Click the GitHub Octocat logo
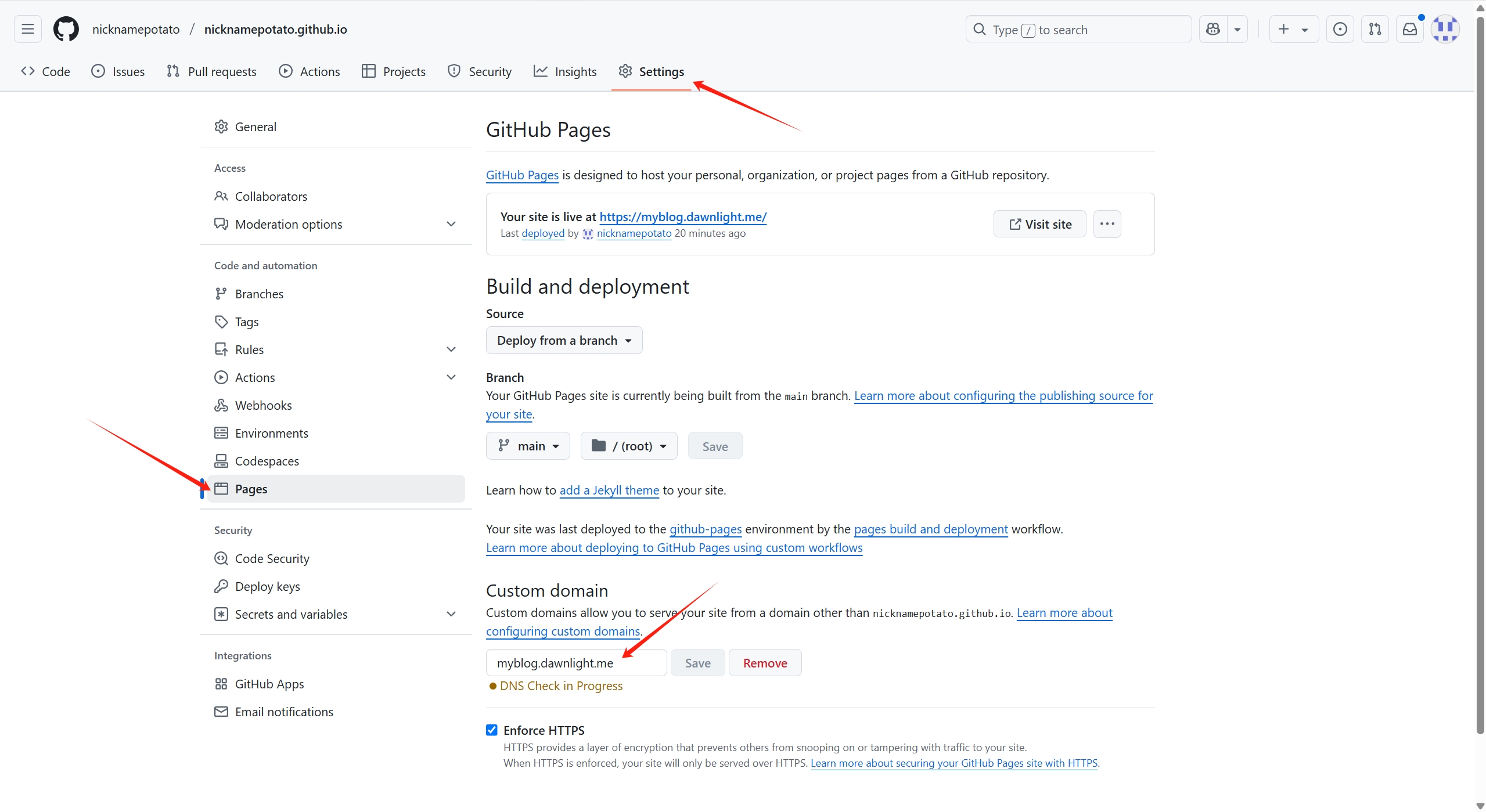This screenshot has height=812, width=1486. pyautogui.click(x=66, y=29)
